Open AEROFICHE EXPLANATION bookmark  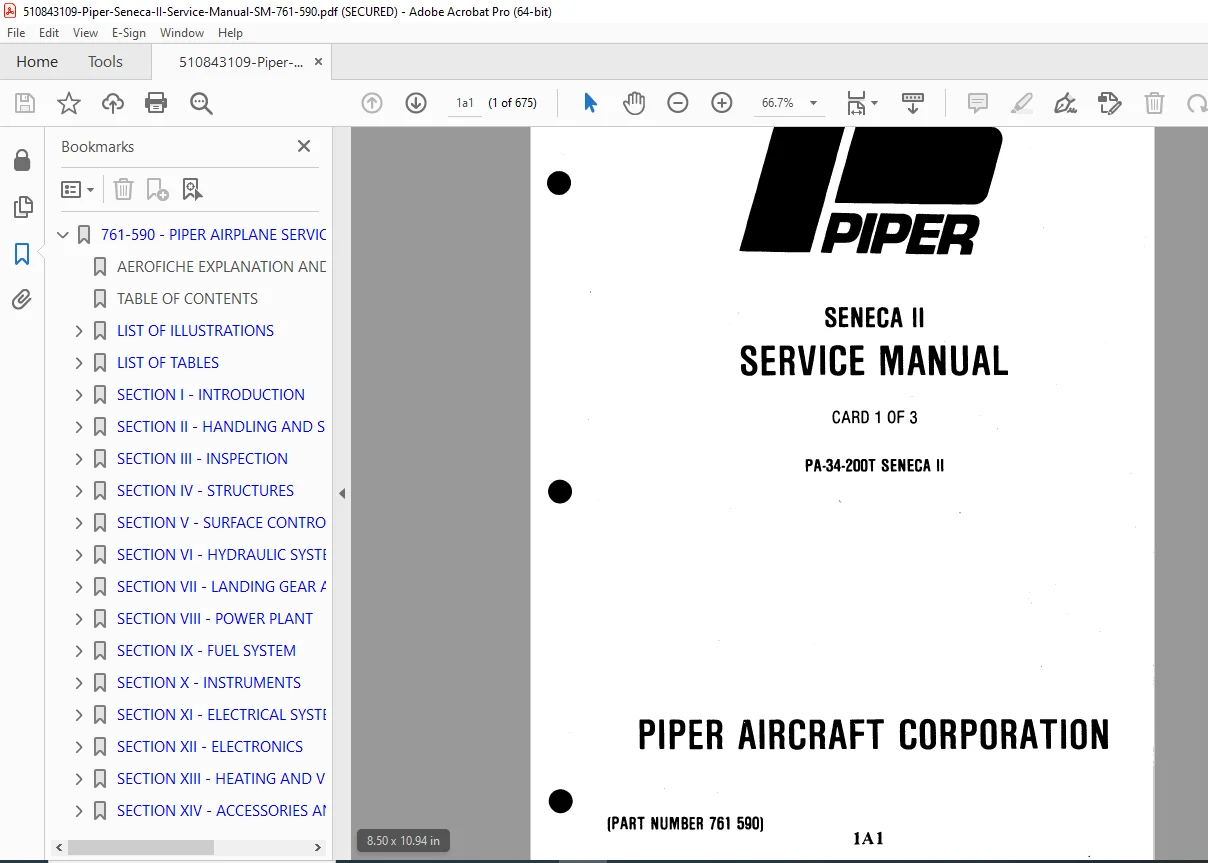[x=221, y=267]
